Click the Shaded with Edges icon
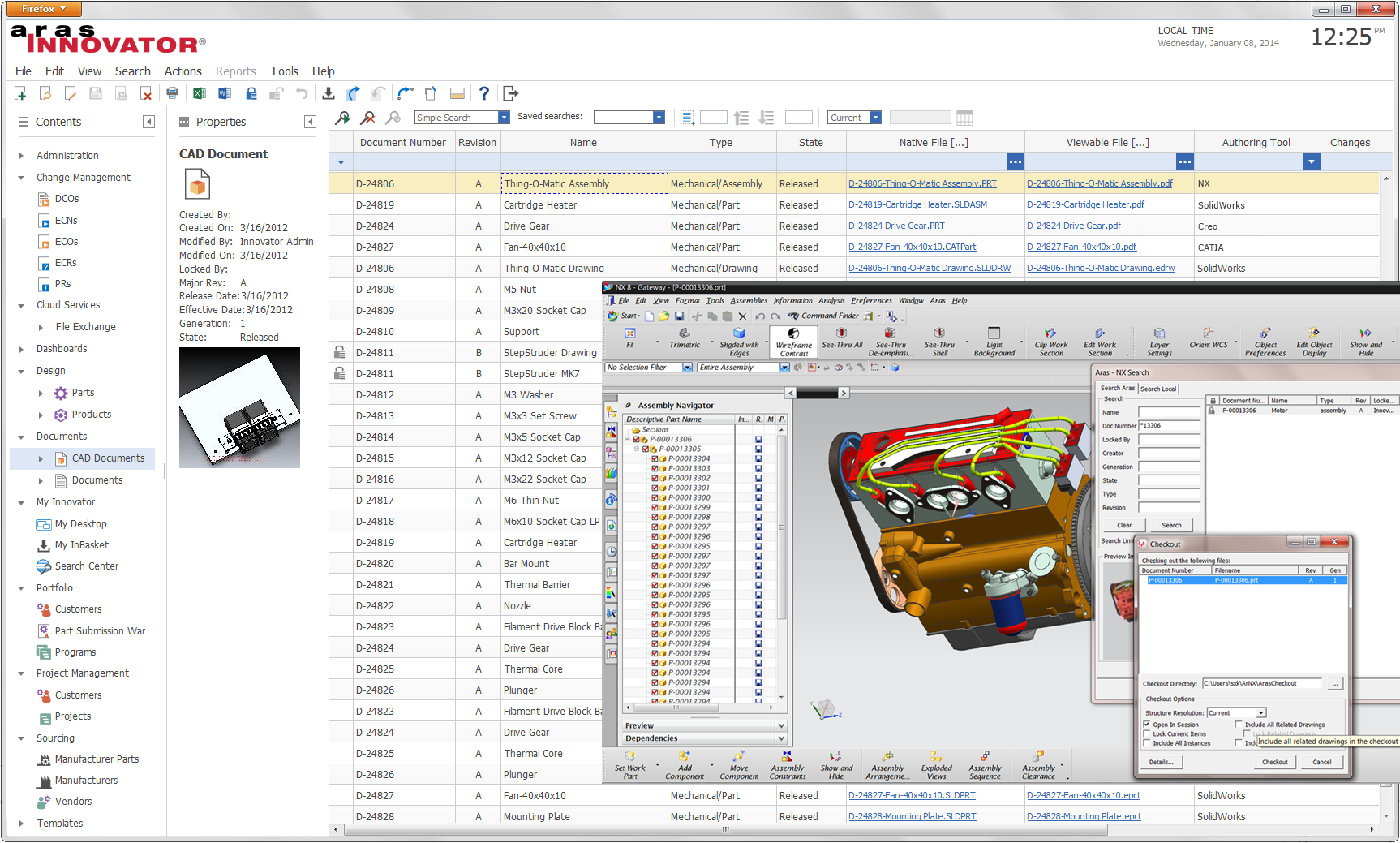1400x843 pixels. pyautogui.click(x=739, y=342)
